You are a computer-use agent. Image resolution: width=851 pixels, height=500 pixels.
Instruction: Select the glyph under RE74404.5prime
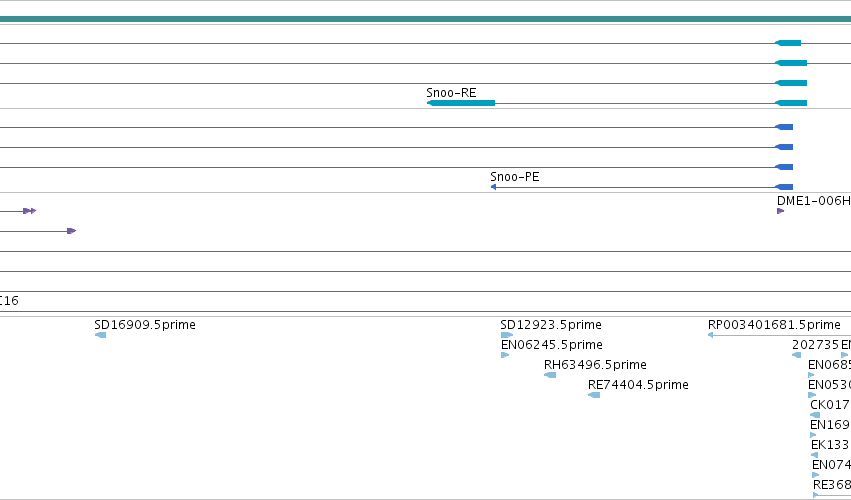click(594, 395)
